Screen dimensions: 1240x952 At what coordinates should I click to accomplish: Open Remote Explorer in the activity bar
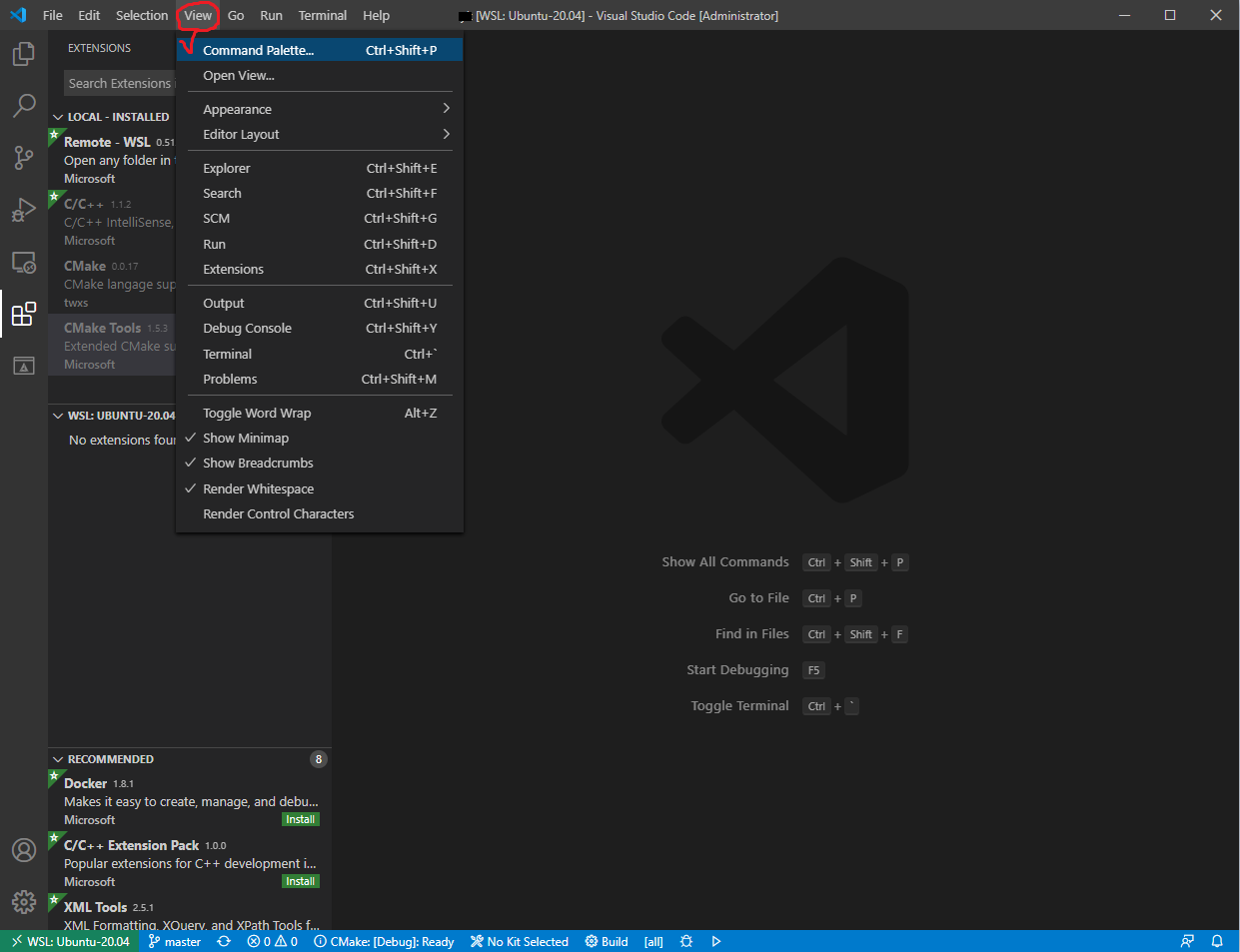coord(24,263)
